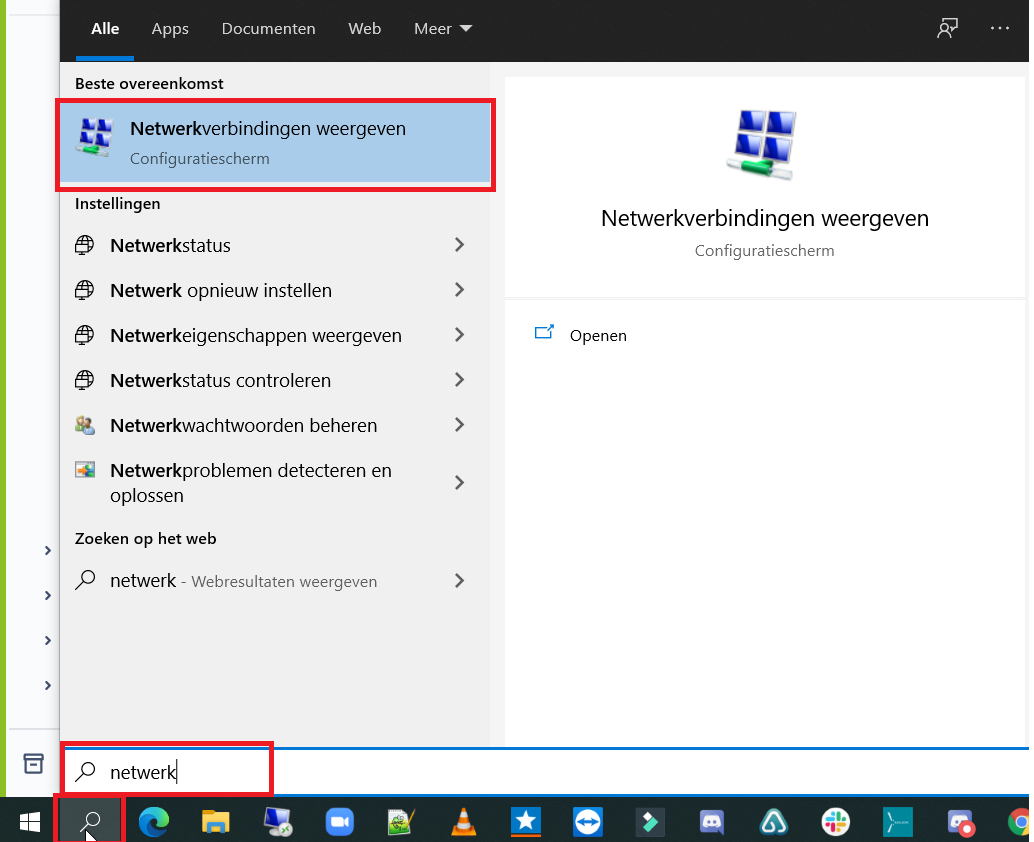Click Openen in the preview pane
The height and width of the screenshot is (842, 1034).
pos(597,335)
